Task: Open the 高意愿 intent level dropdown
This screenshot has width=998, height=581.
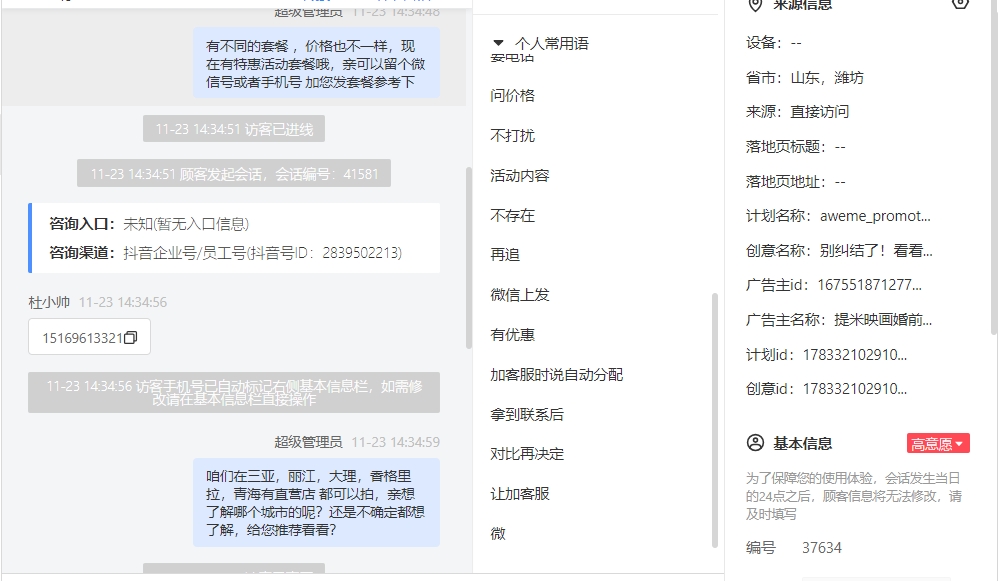Action: pos(938,444)
